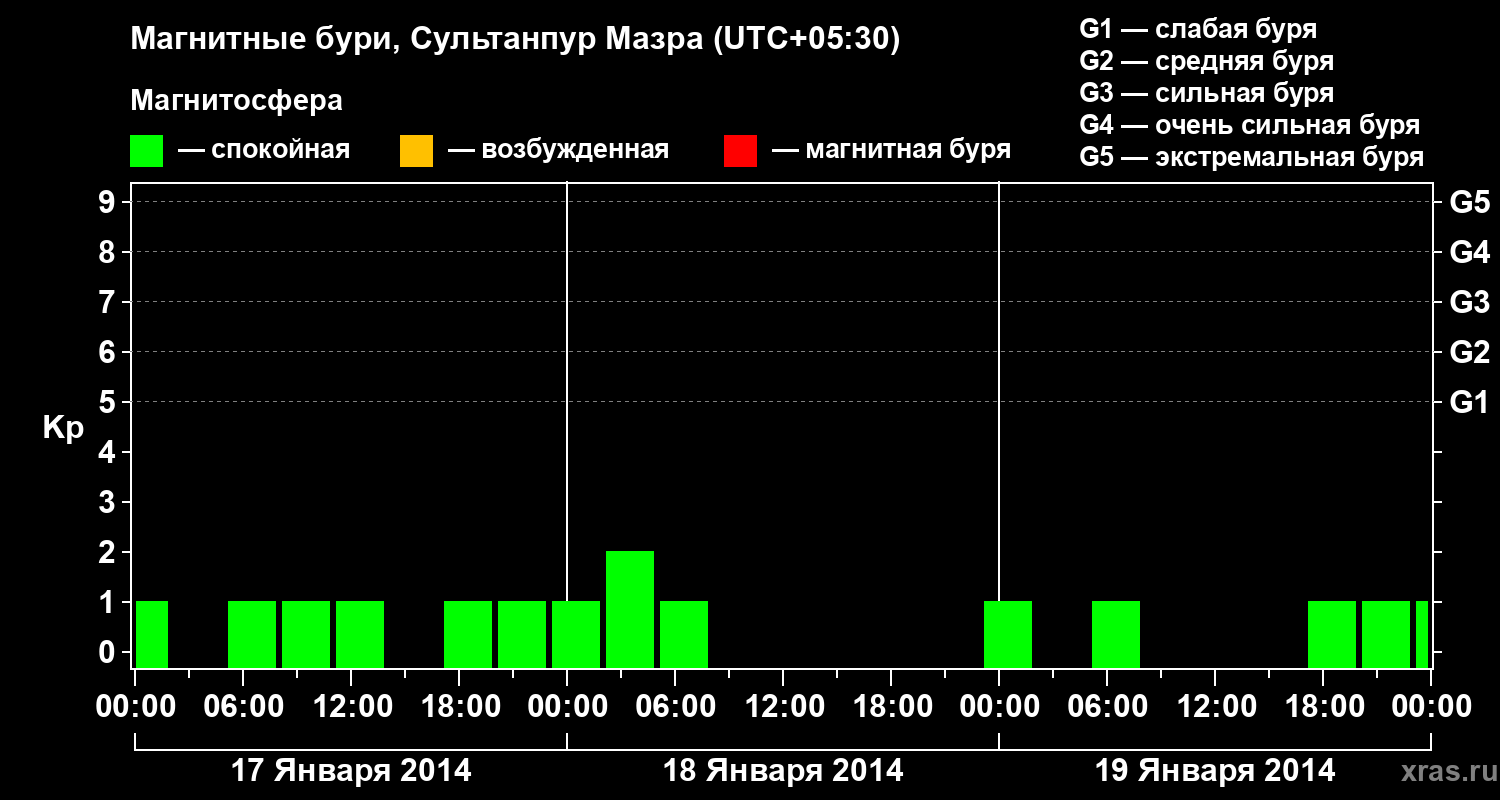The image size is (1500, 800).
Task: Click the green 'спокойная' legend swatch
Action: pyautogui.click(x=146, y=151)
